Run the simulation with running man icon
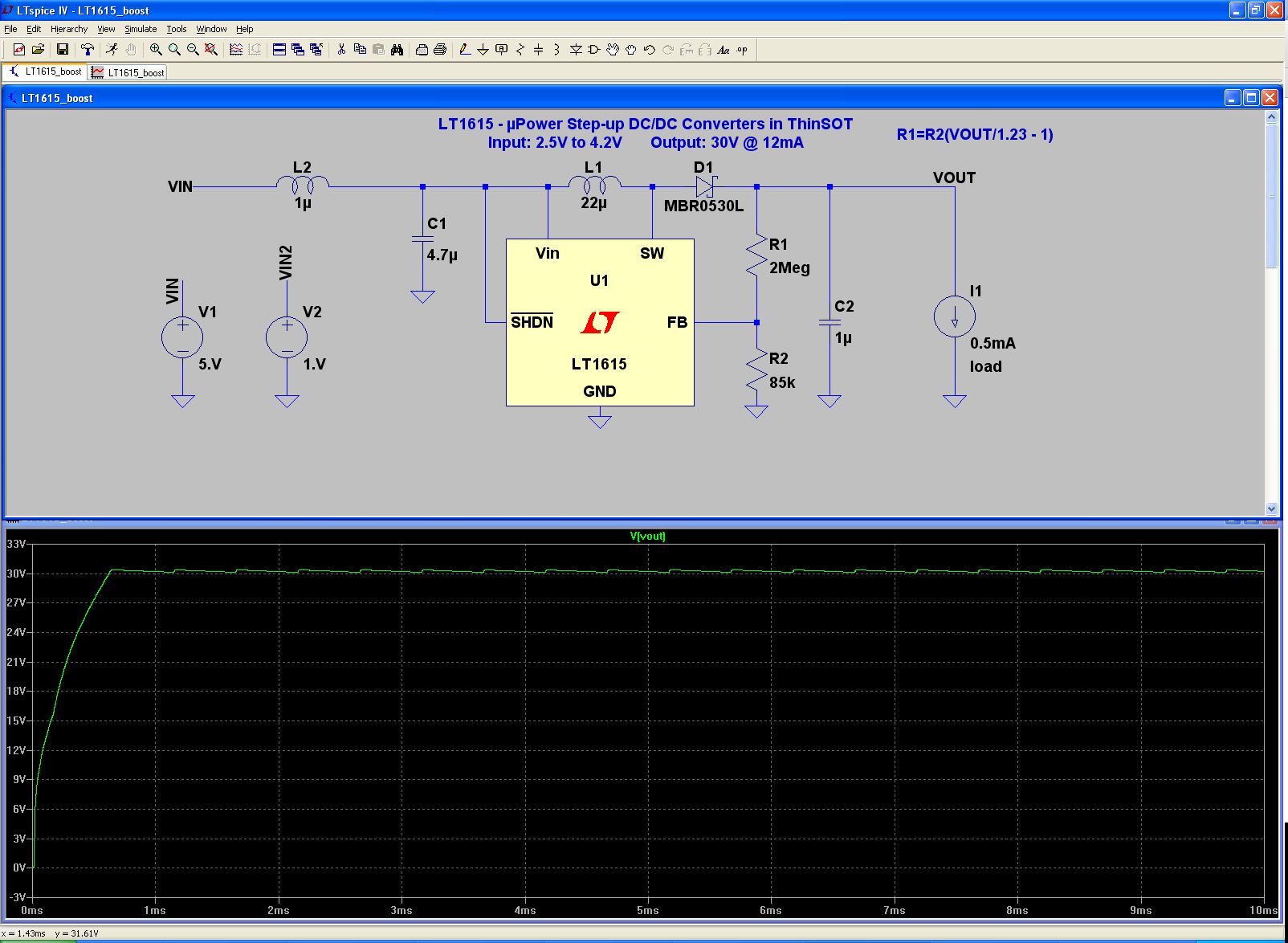 coord(112,50)
